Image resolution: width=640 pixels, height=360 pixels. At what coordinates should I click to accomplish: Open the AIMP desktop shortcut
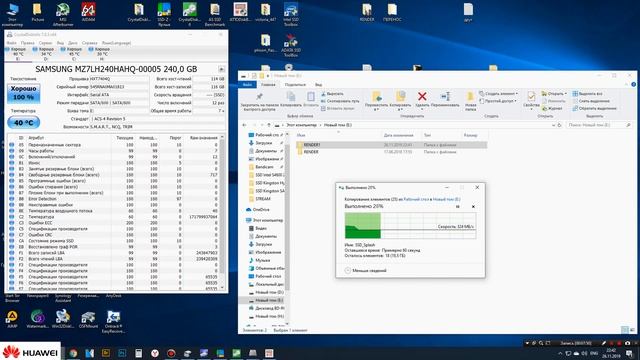[12, 319]
